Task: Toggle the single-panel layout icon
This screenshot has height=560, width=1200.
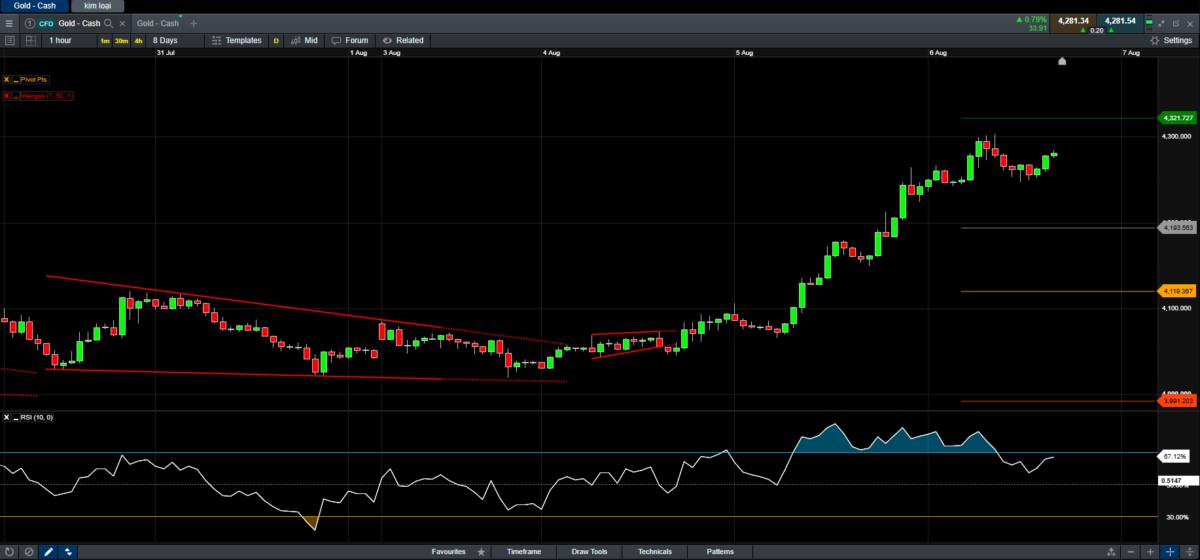Action: [9, 40]
